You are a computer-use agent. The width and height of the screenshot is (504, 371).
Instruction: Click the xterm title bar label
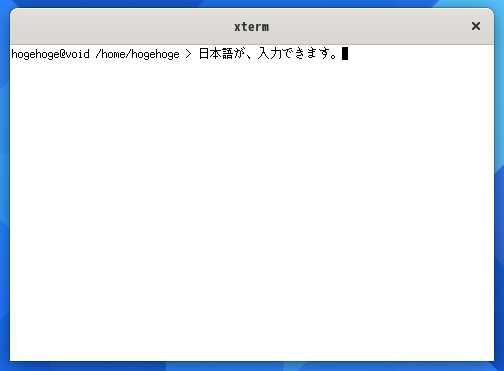[x=251, y=27]
